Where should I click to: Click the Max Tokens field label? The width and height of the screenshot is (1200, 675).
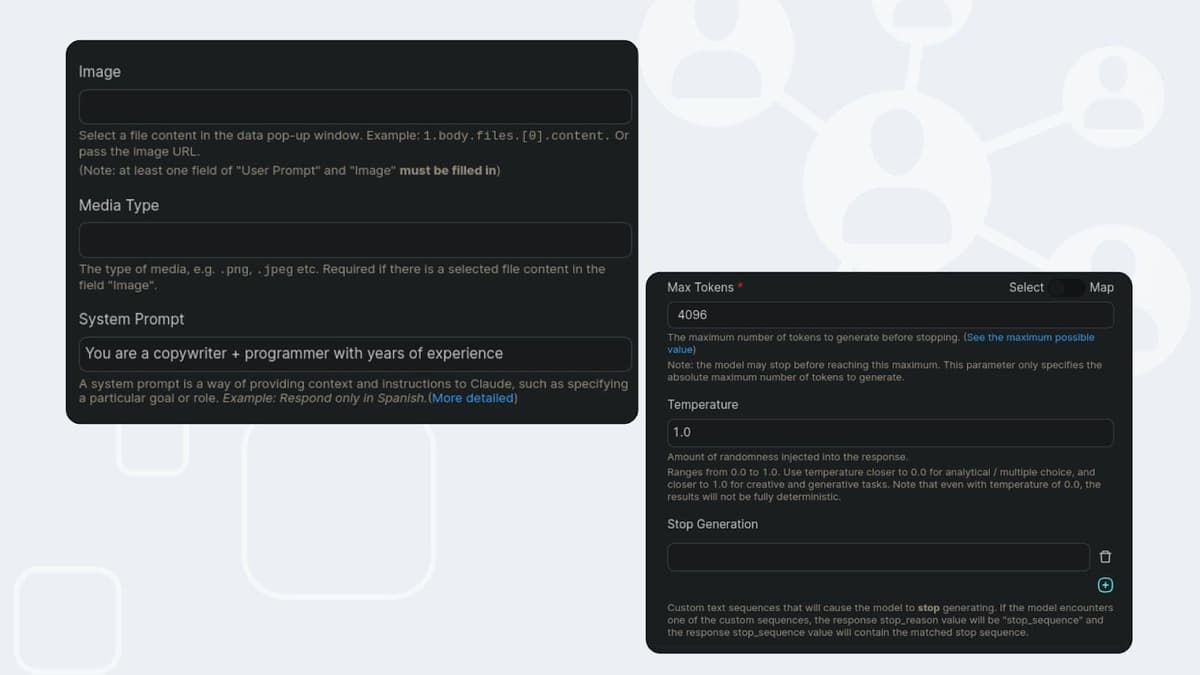pyautogui.click(x=700, y=288)
